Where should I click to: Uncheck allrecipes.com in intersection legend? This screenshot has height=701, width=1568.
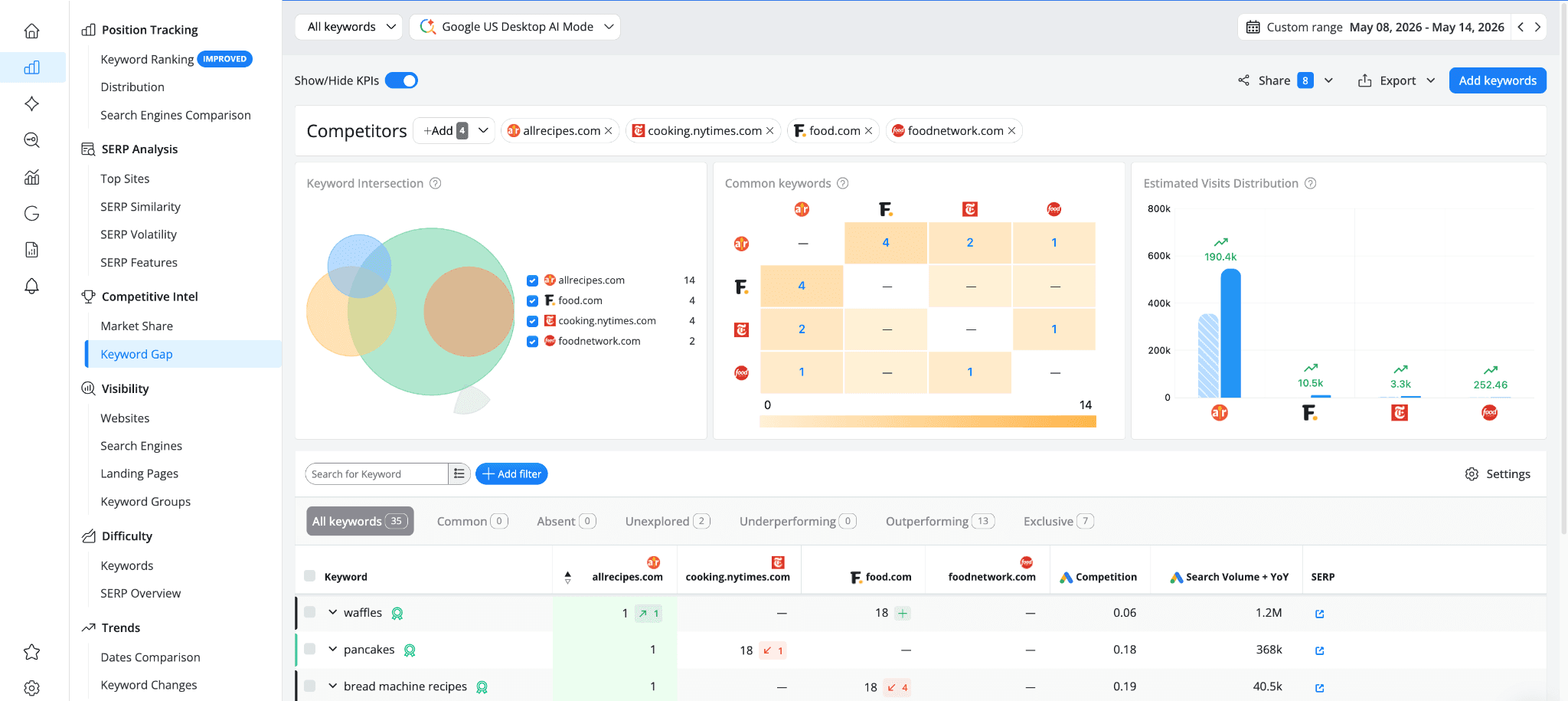coord(532,280)
